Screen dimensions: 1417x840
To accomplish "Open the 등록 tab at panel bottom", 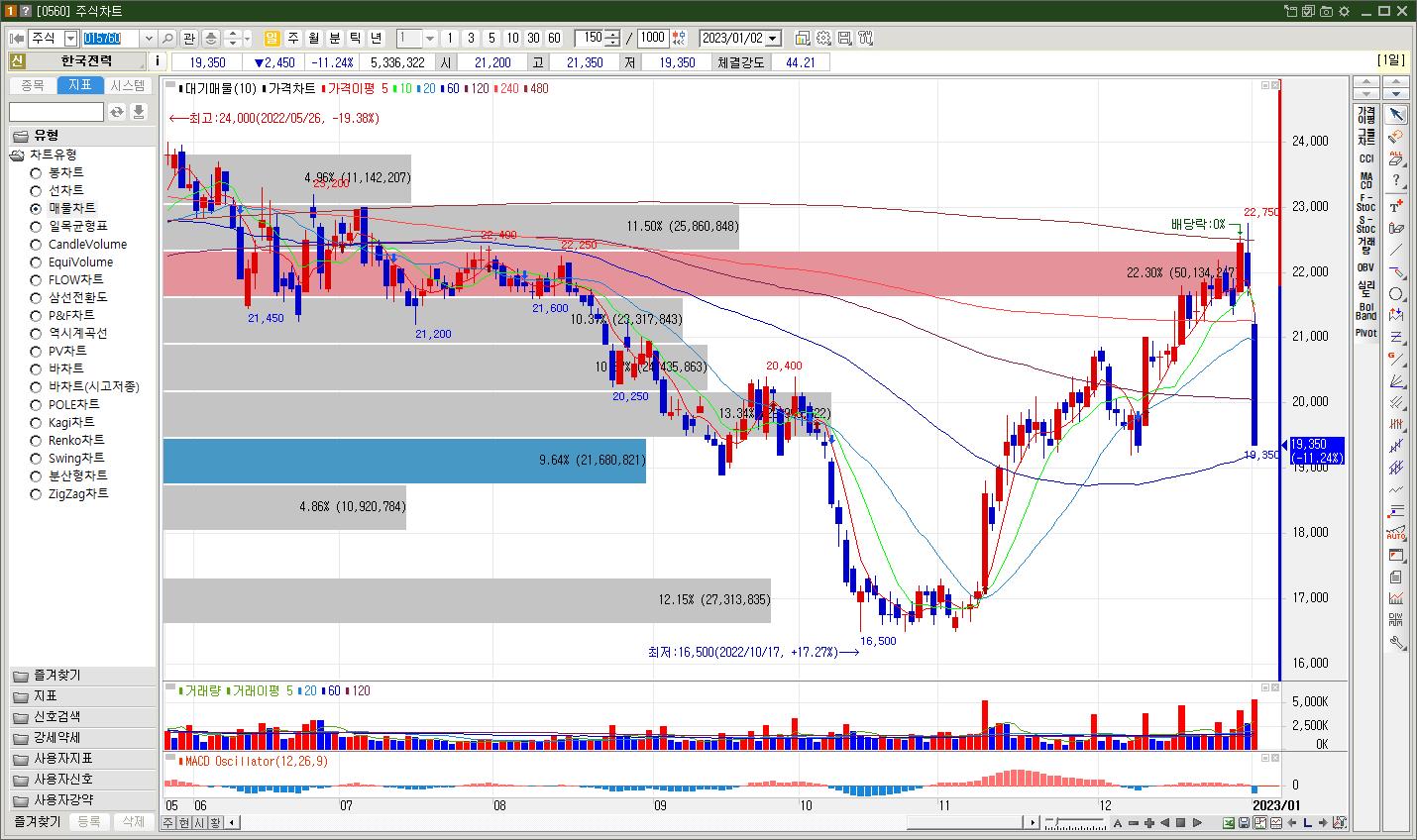I will (89, 822).
